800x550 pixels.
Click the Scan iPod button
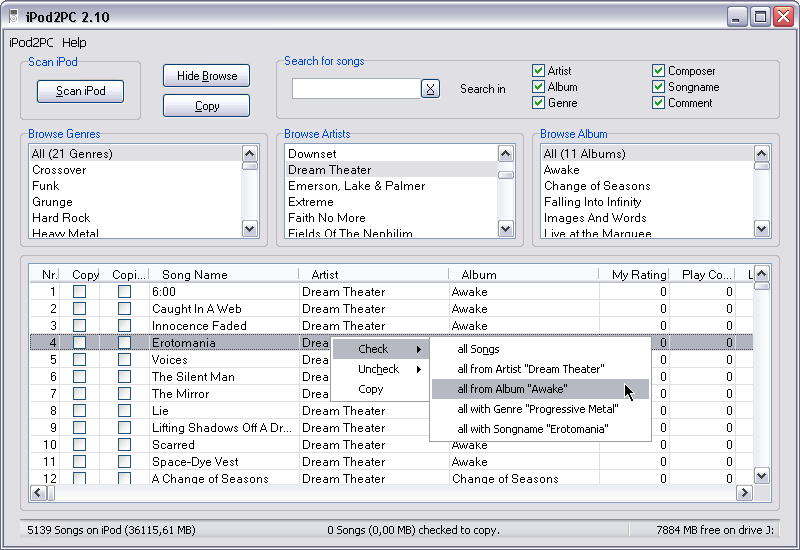(81, 91)
